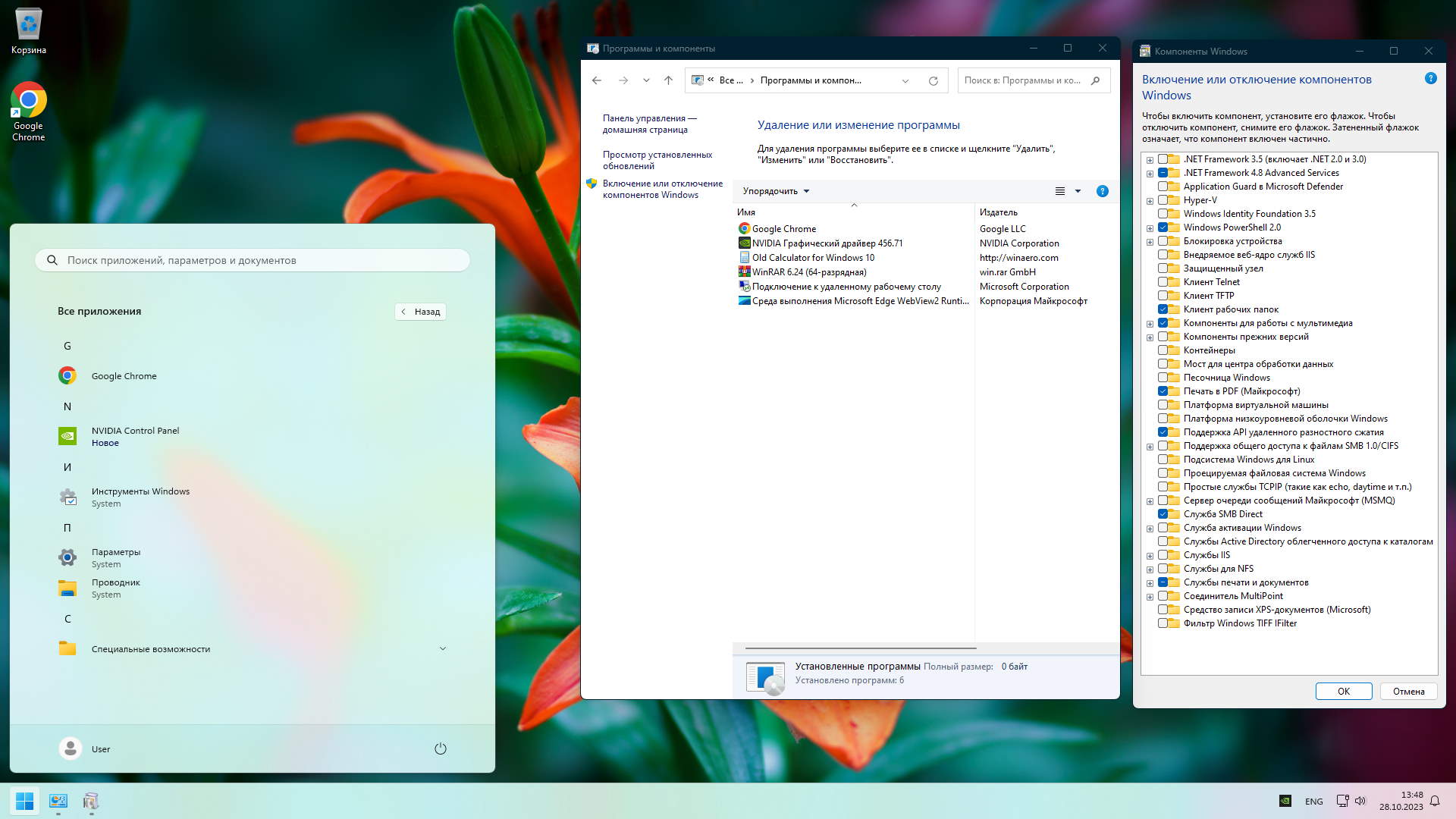The image size is (1456, 819).
Task: Open the Упорядочить dropdown menu
Action: pos(776,191)
